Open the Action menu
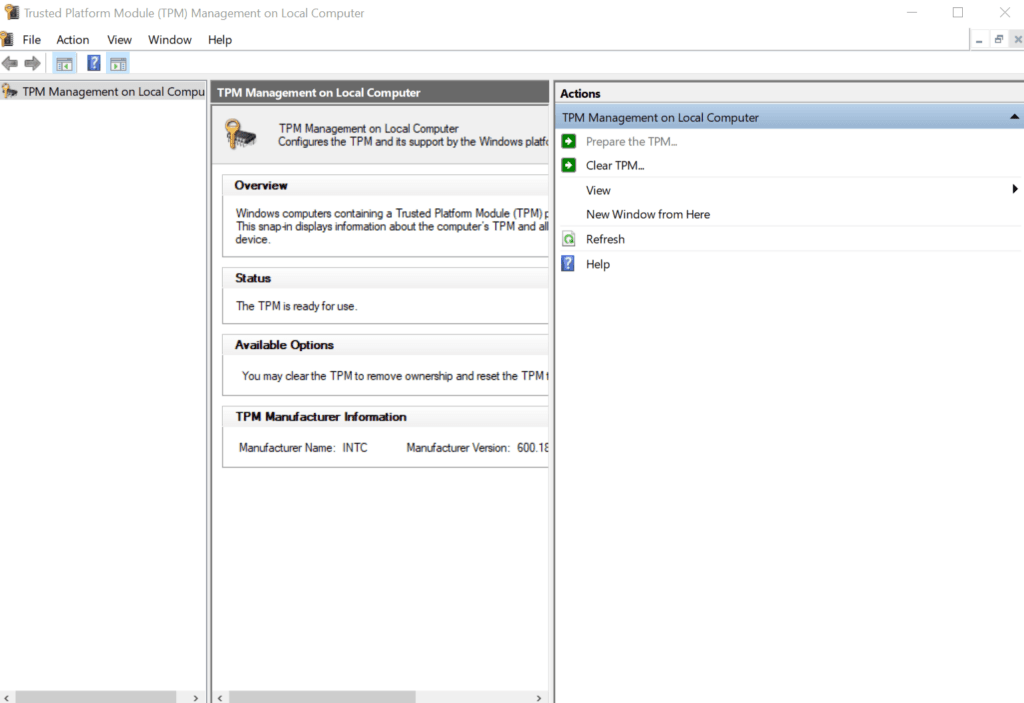The height and width of the screenshot is (703, 1024). point(72,39)
